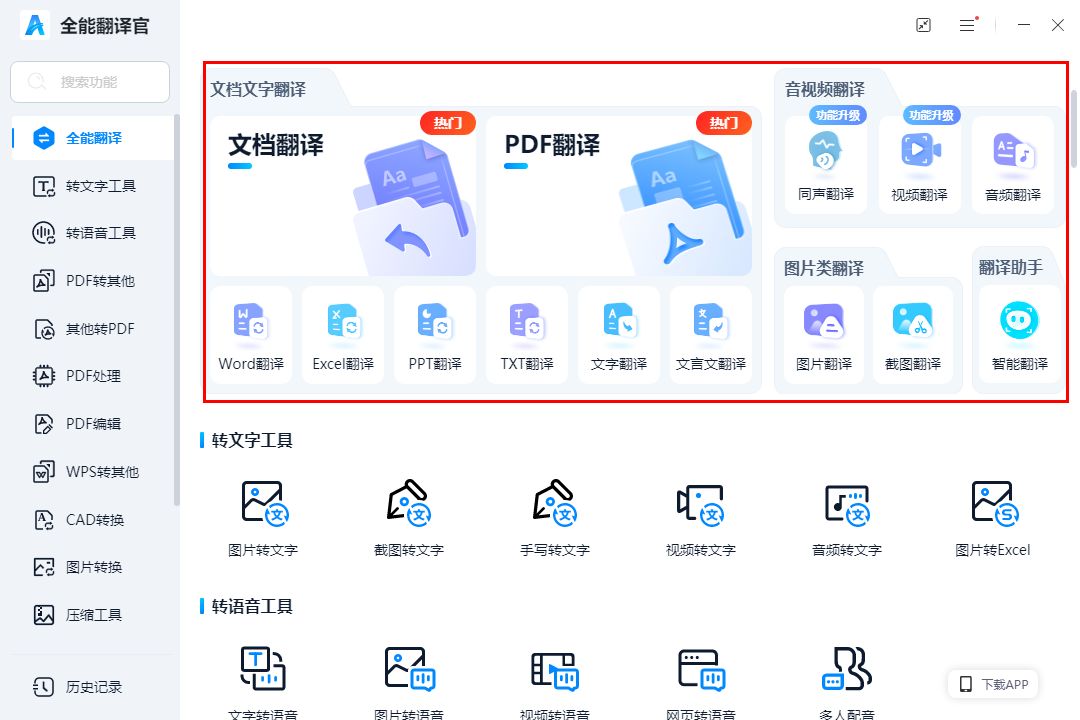Screen dimensions: 1080x720
Task: Select the PPT翻译 tool
Action: coord(435,335)
